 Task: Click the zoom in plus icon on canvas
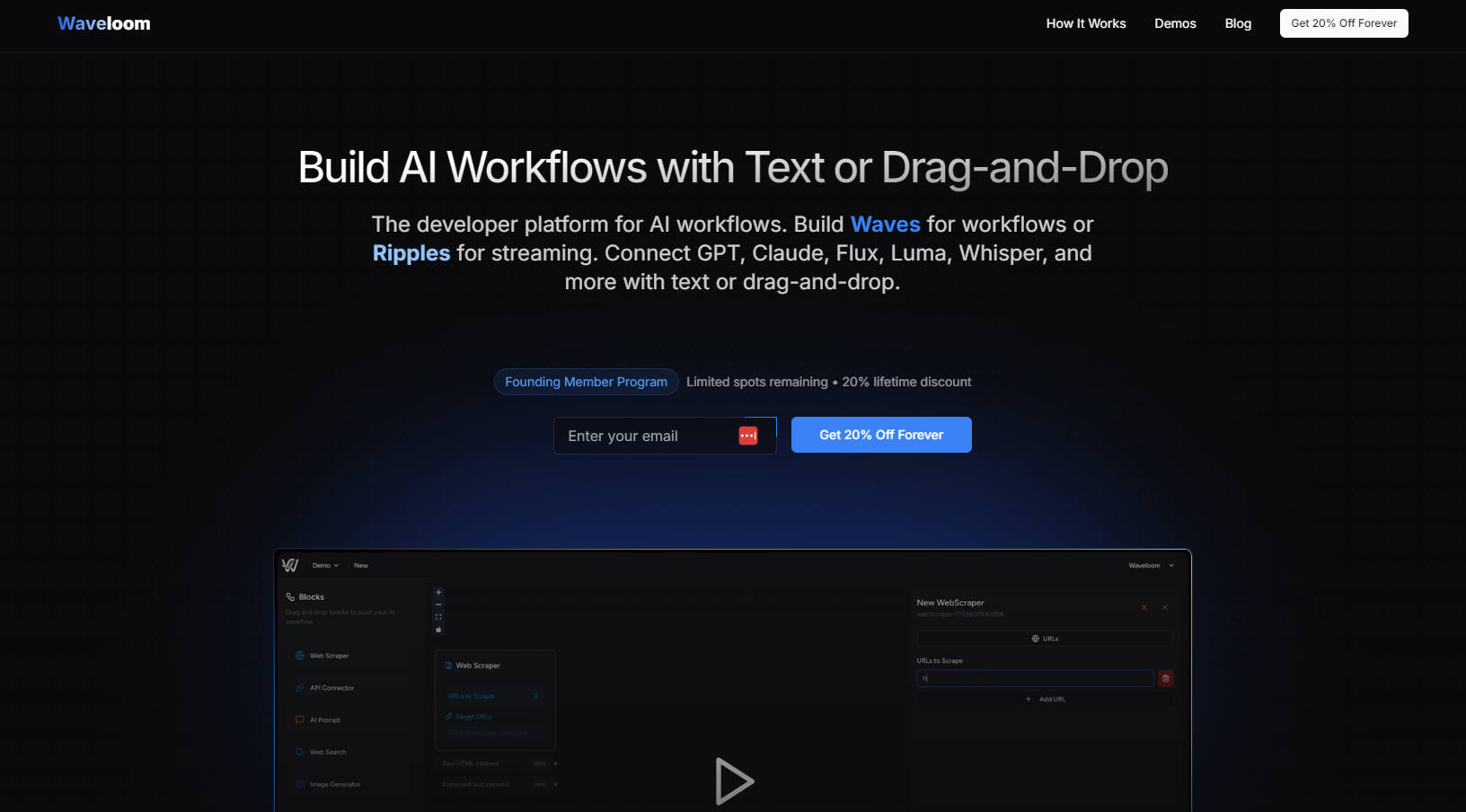(x=438, y=593)
